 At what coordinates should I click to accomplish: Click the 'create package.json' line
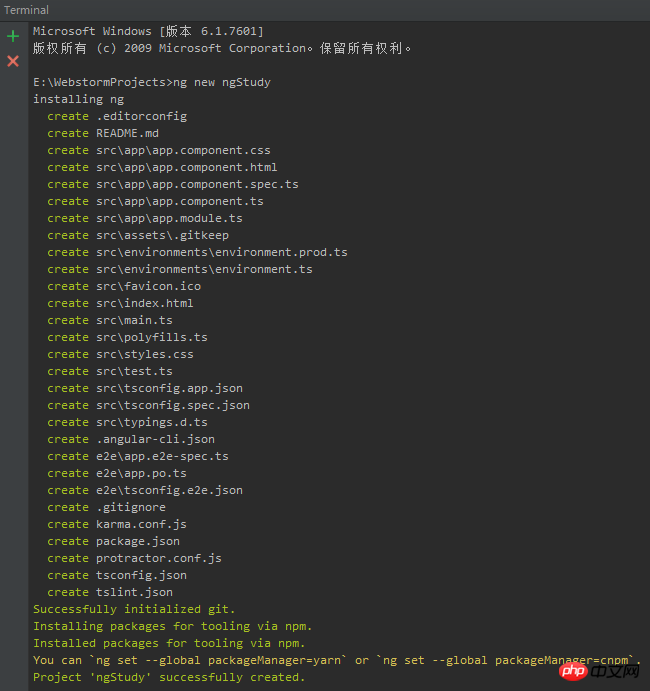(x=113, y=542)
